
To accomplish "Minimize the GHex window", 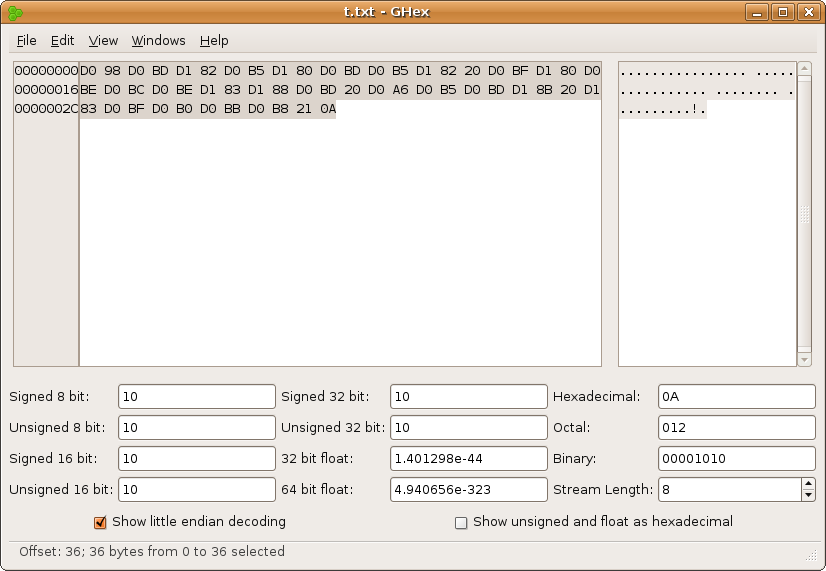I will 759,12.
